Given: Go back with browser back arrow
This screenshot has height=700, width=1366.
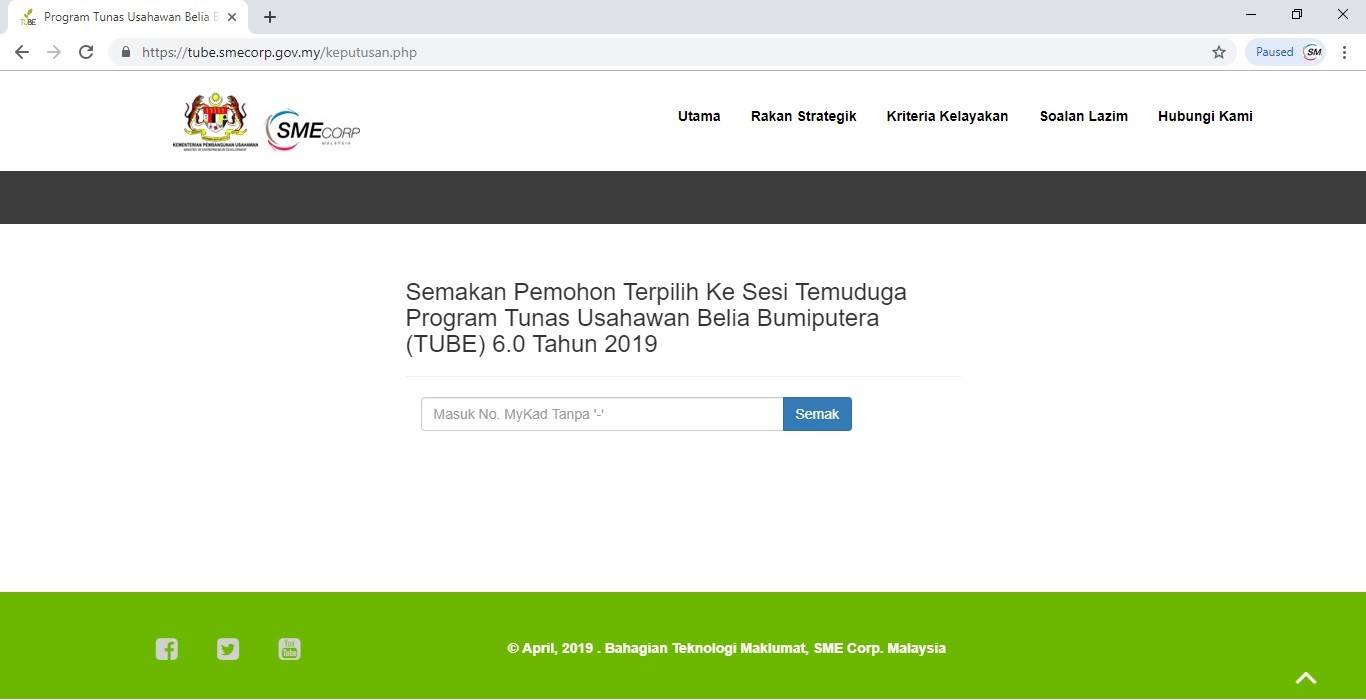Looking at the screenshot, I should [22, 52].
